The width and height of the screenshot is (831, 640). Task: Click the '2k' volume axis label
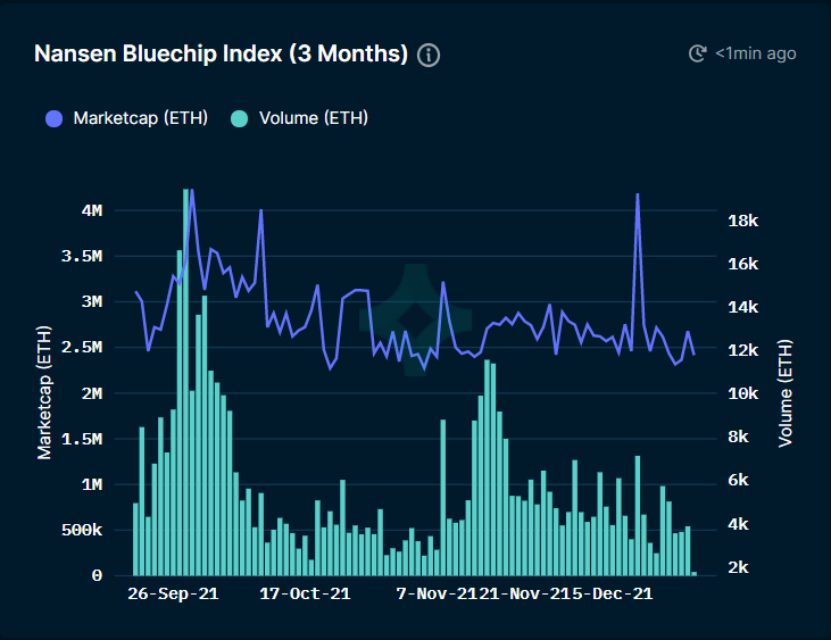click(x=738, y=567)
